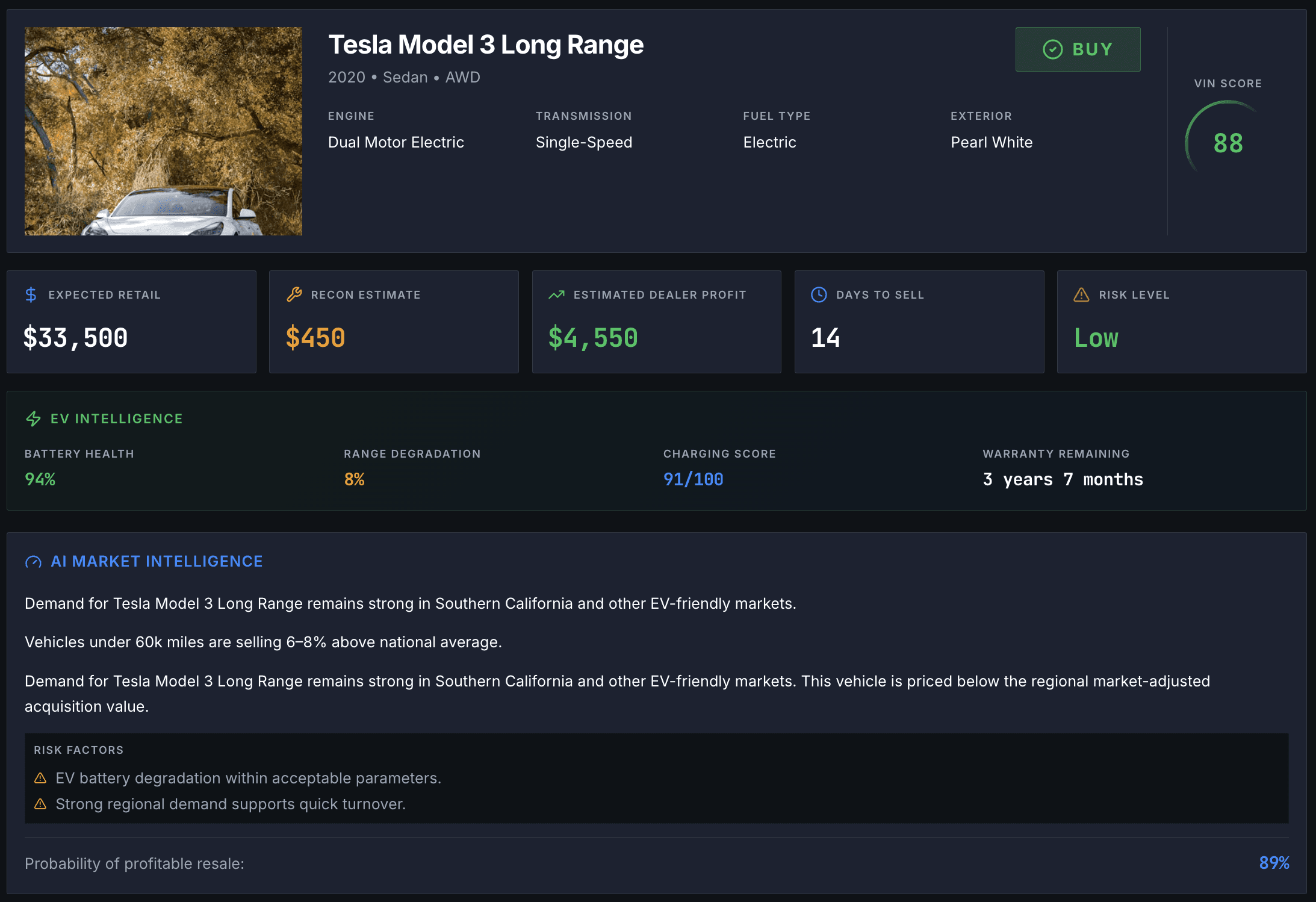Click the 89% profitable resale probability
The height and width of the screenshot is (902, 1316).
1274,863
